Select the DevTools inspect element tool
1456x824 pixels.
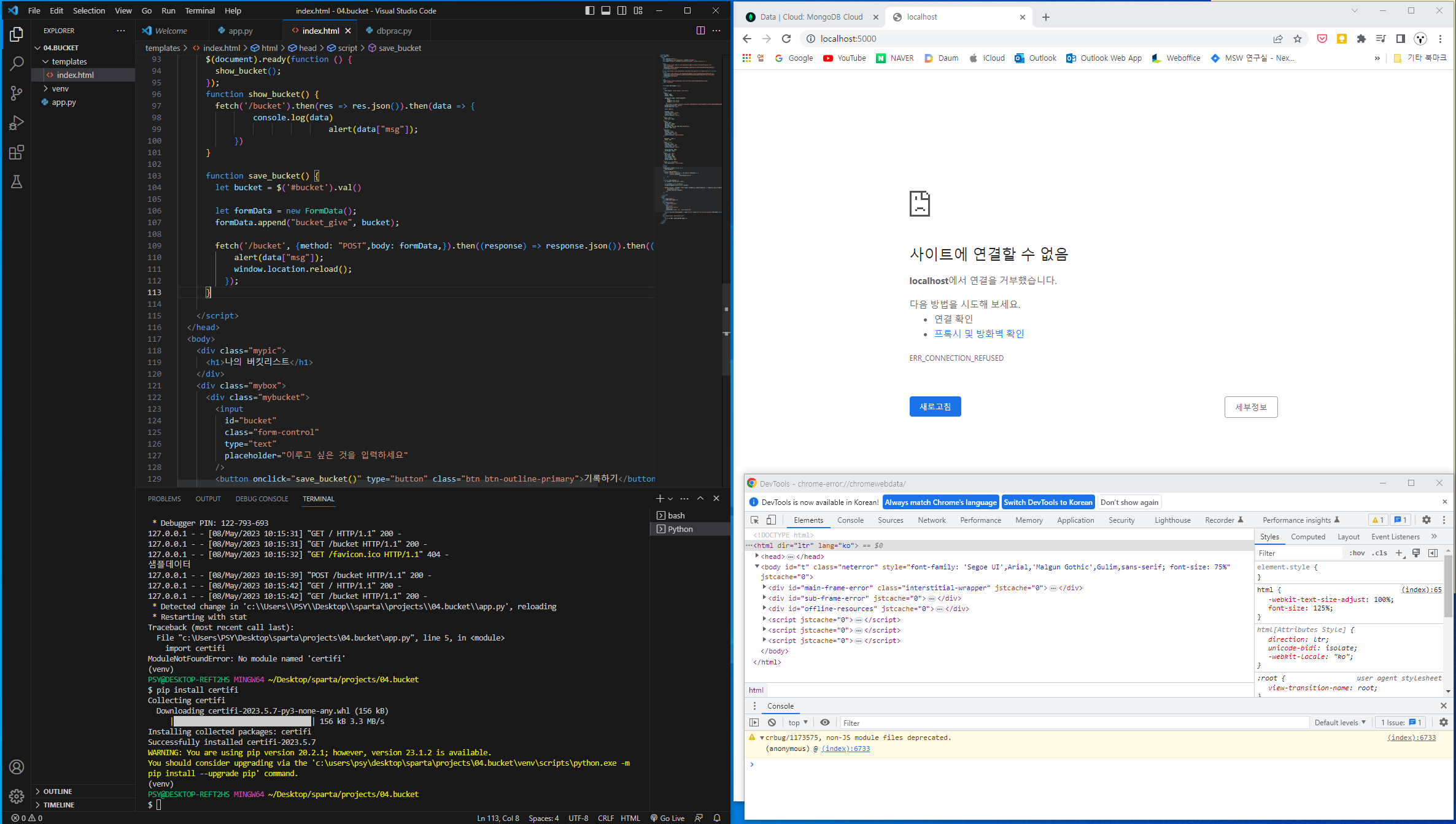(x=755, y=520)
